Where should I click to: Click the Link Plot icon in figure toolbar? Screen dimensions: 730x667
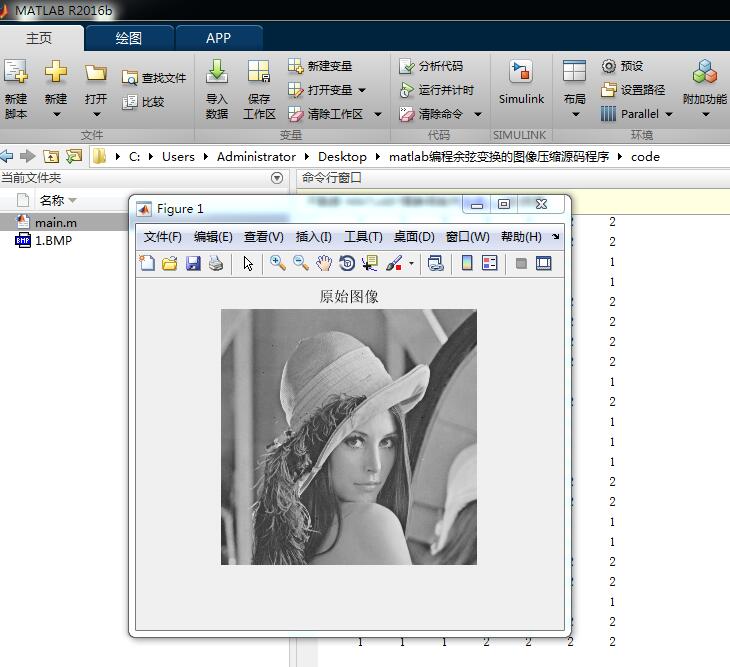coord(436,263)
